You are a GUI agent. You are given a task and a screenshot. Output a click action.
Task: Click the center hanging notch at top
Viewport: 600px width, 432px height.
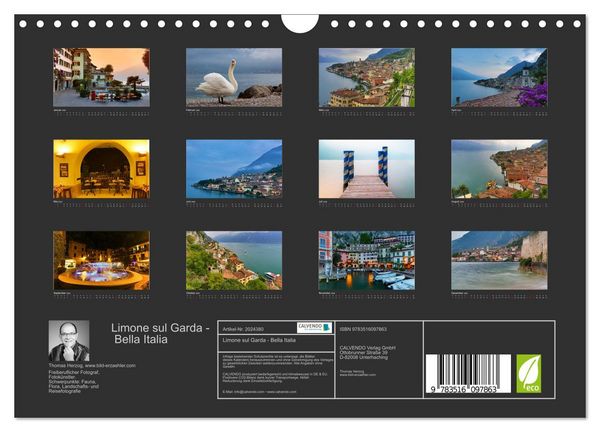[300, 23]
